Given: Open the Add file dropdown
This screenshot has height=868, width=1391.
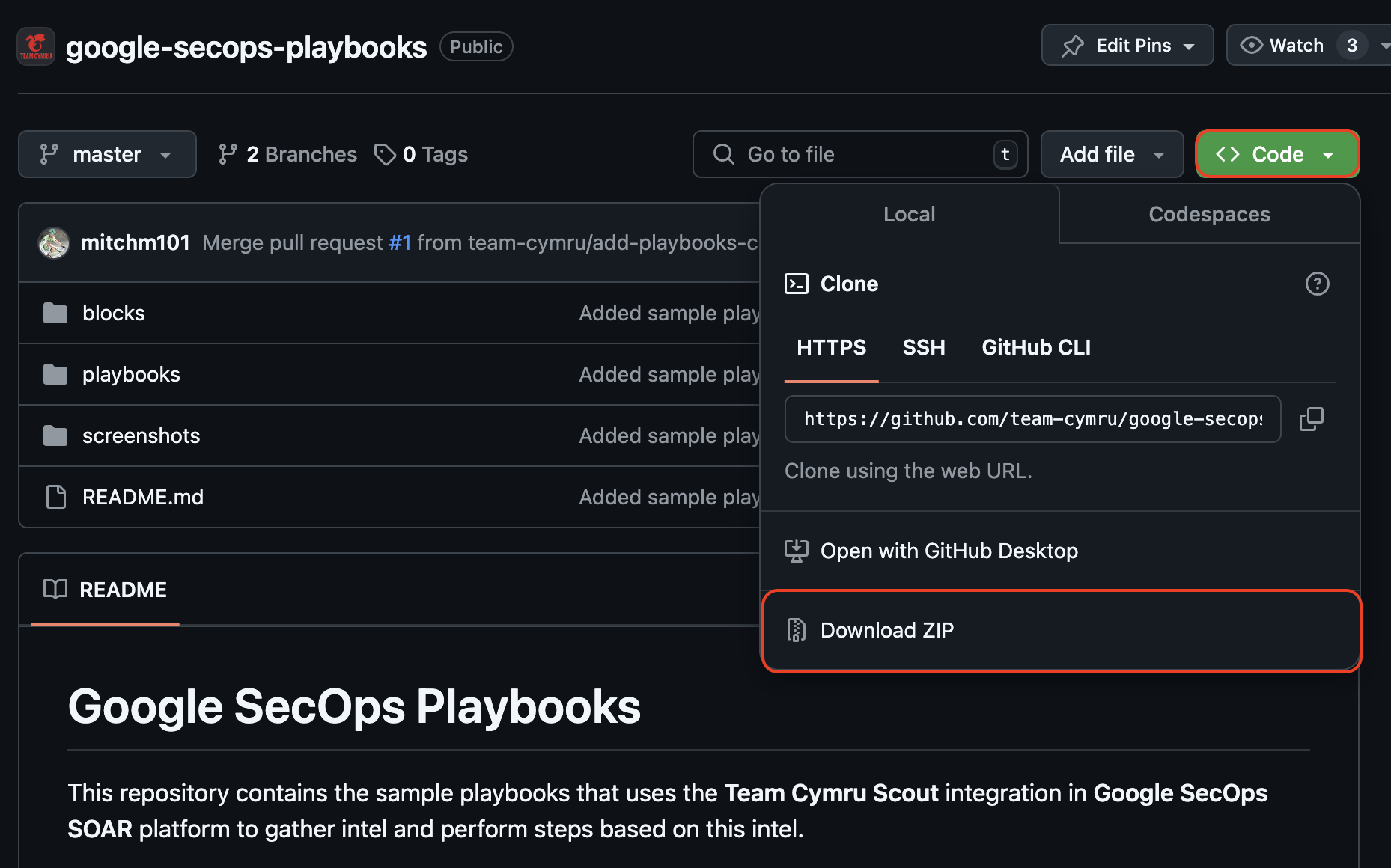Looking at the screenshot, I should (1112, 154).
